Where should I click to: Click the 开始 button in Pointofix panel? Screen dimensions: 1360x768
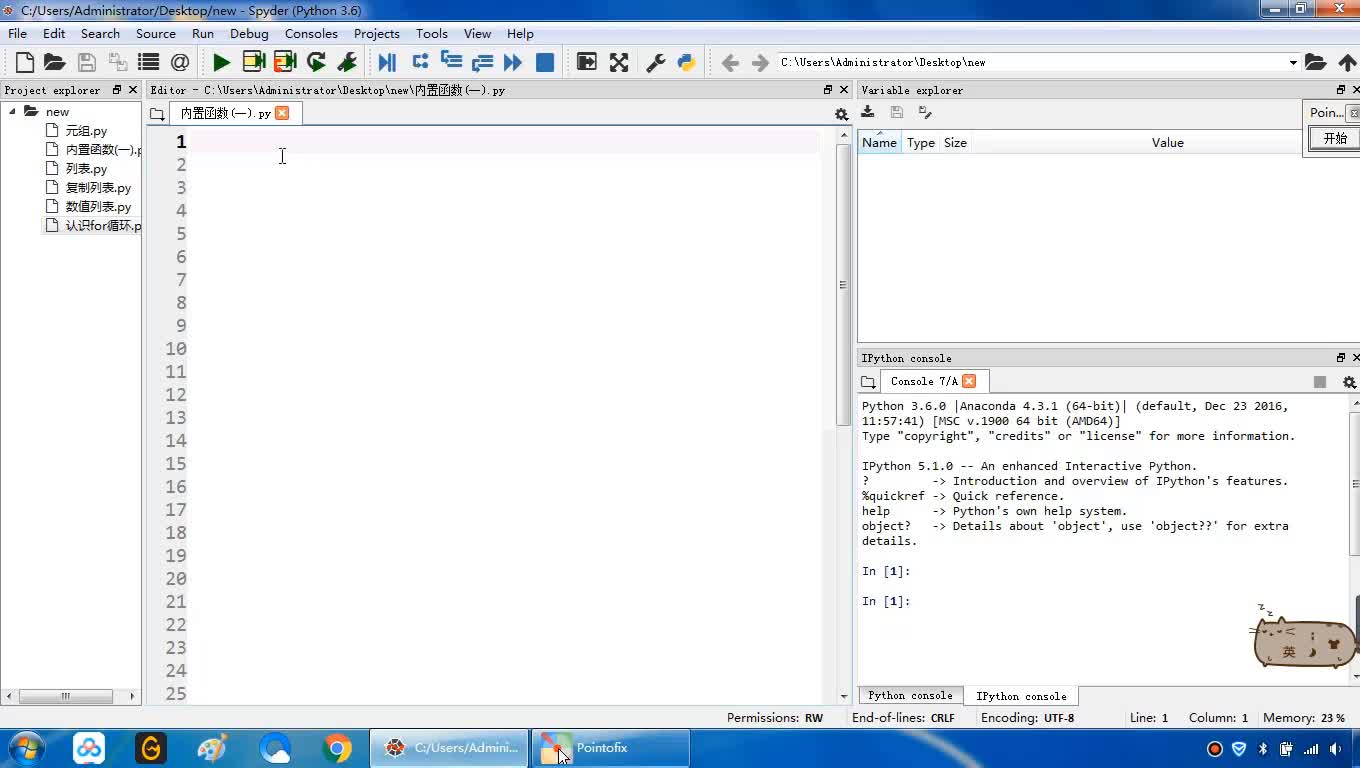1335,138
